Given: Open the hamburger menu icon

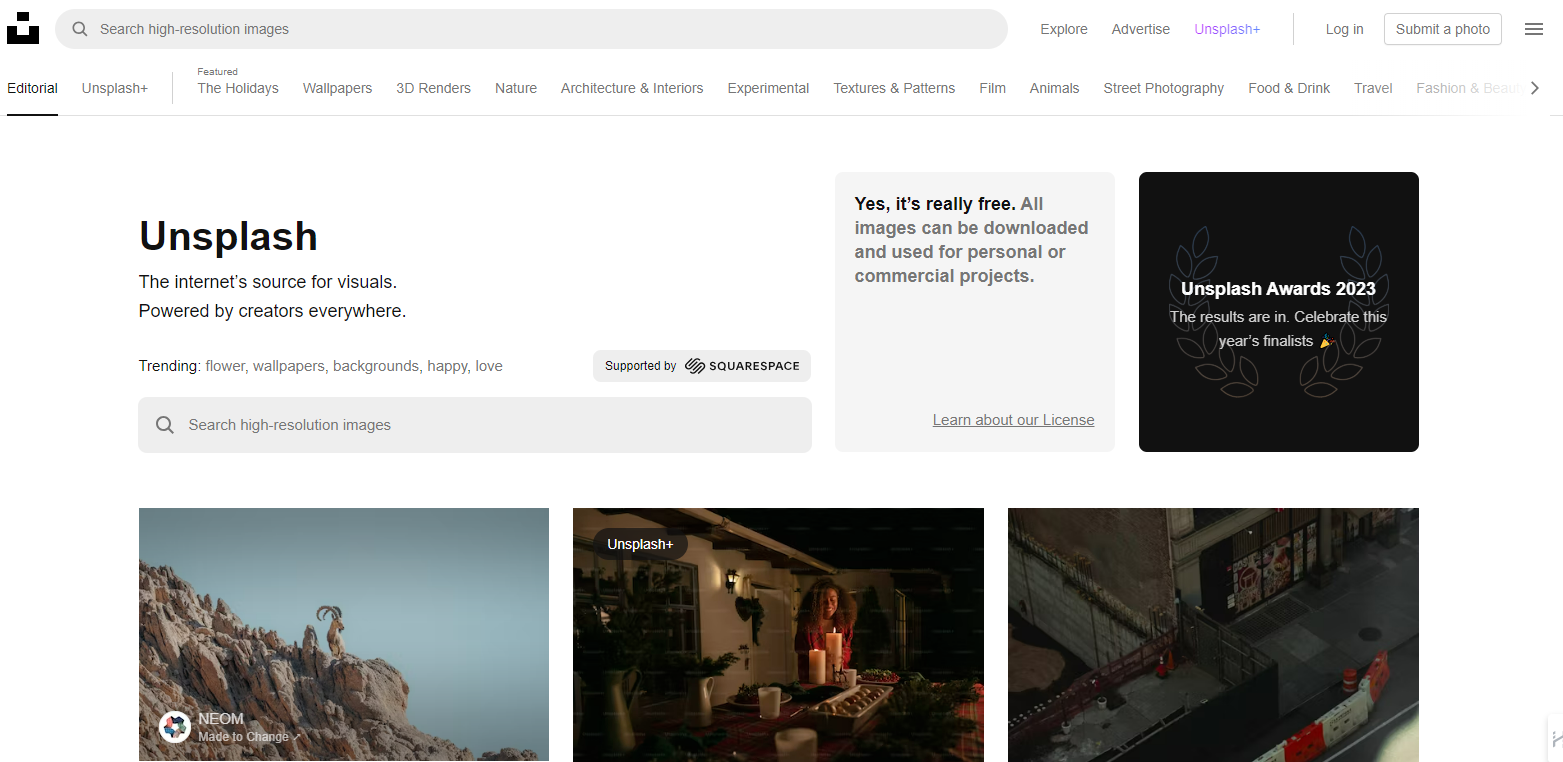Looking at the screenshot, I should click(1534, 29).
